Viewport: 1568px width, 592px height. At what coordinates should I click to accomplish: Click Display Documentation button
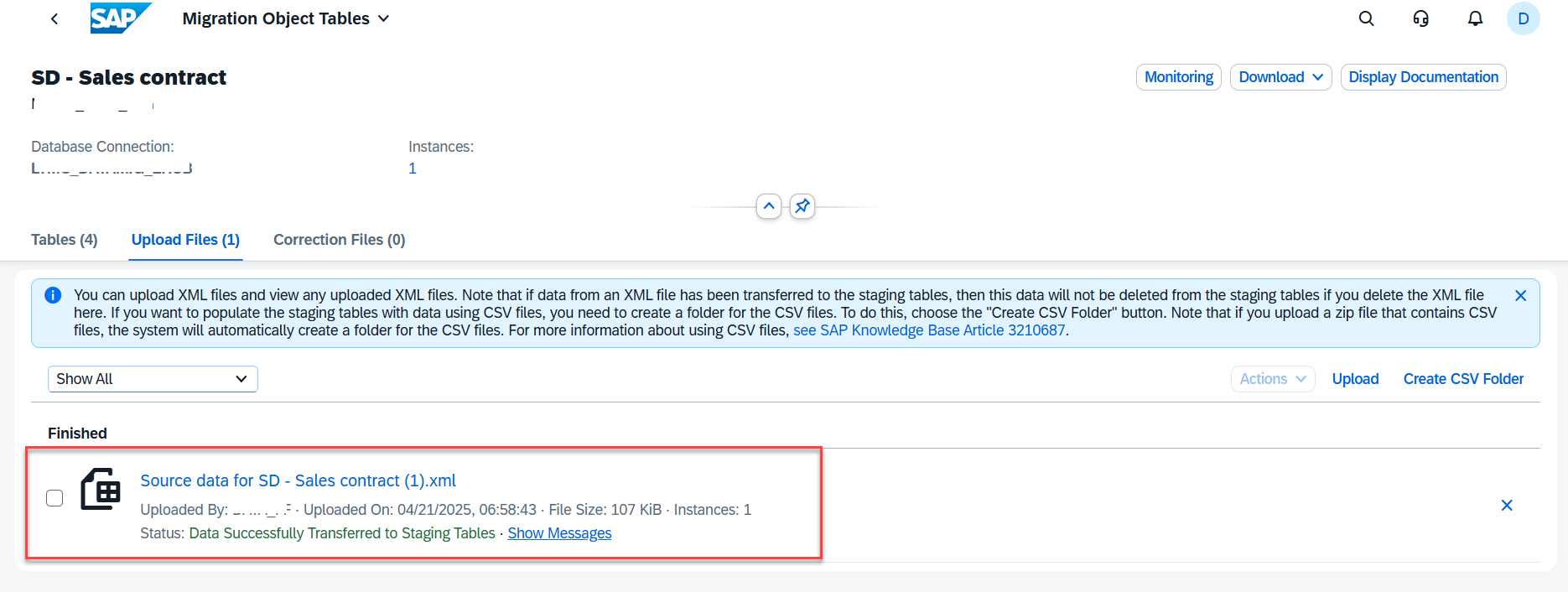point(1424,77)
